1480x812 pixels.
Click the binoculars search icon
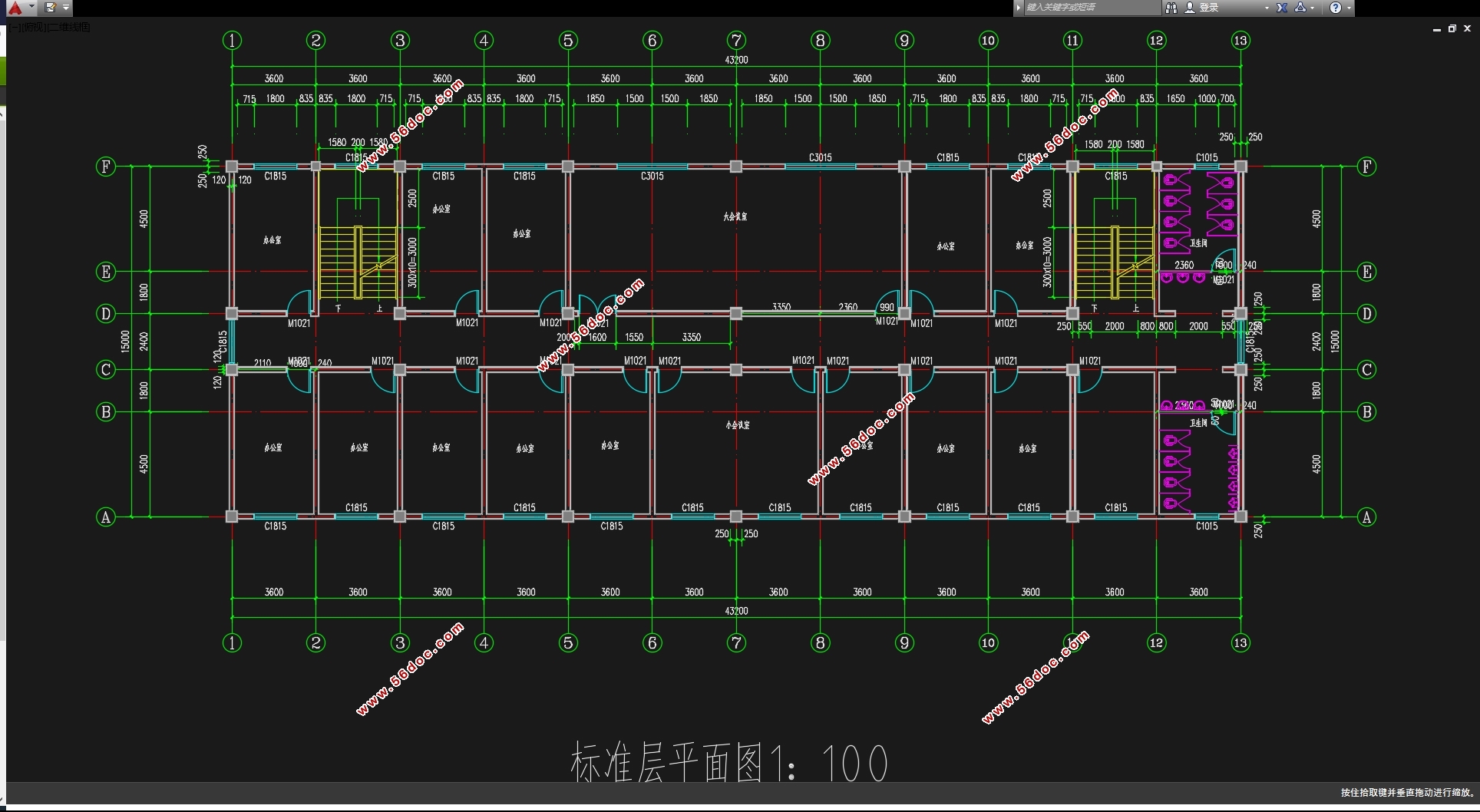click(1171, 8)
